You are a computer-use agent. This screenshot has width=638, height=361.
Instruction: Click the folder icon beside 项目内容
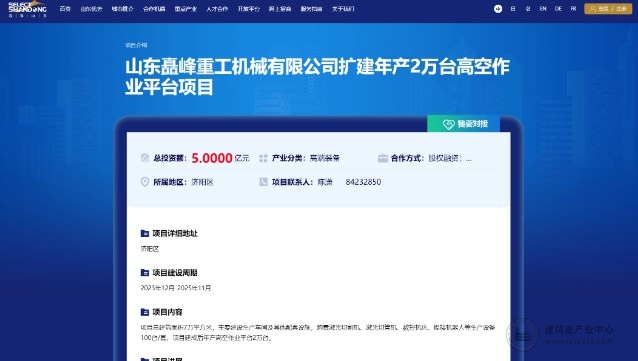tap(144, 312)
